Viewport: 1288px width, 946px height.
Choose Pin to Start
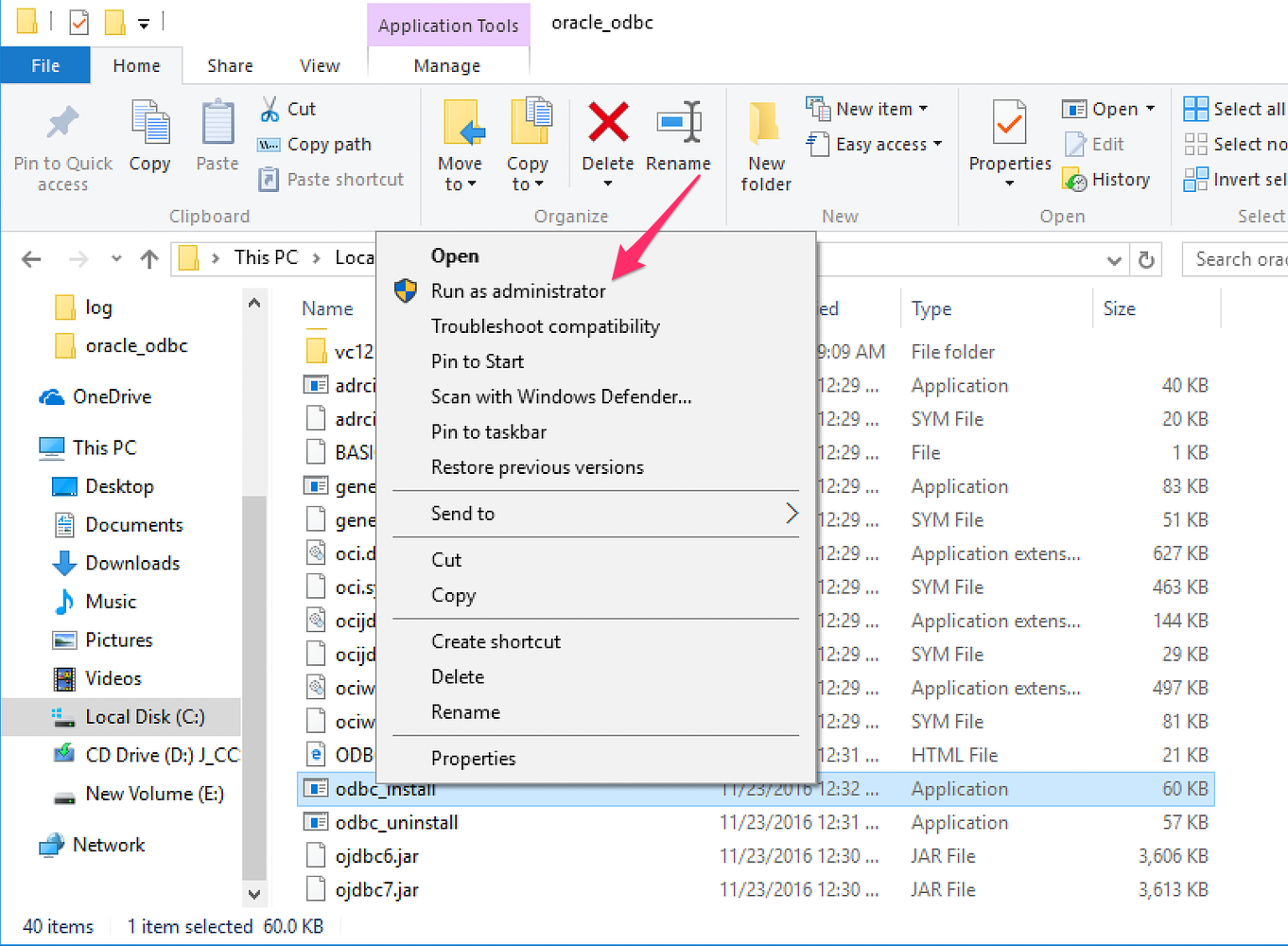pyautogui.click(x=478, y=361)
